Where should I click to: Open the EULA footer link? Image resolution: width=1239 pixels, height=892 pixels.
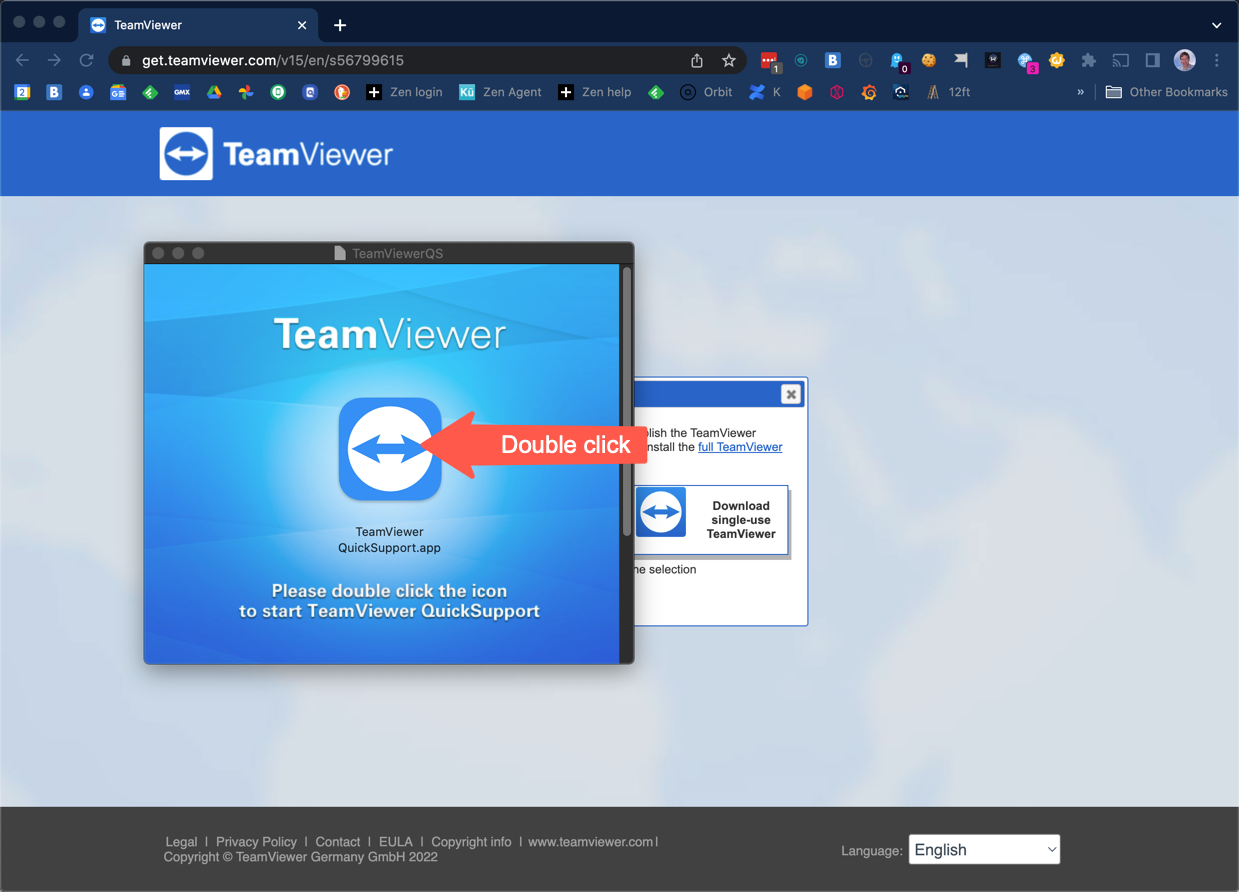pyautogui.click(x=396, y=842)
